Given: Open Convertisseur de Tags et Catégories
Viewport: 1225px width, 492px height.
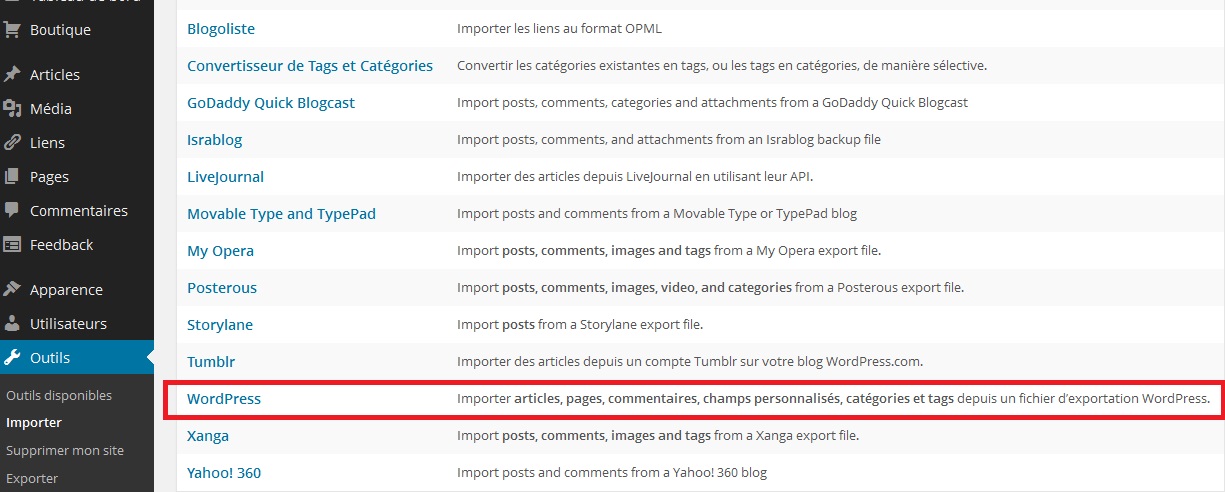Looking at the screenshot, I should tap(310, 66).
